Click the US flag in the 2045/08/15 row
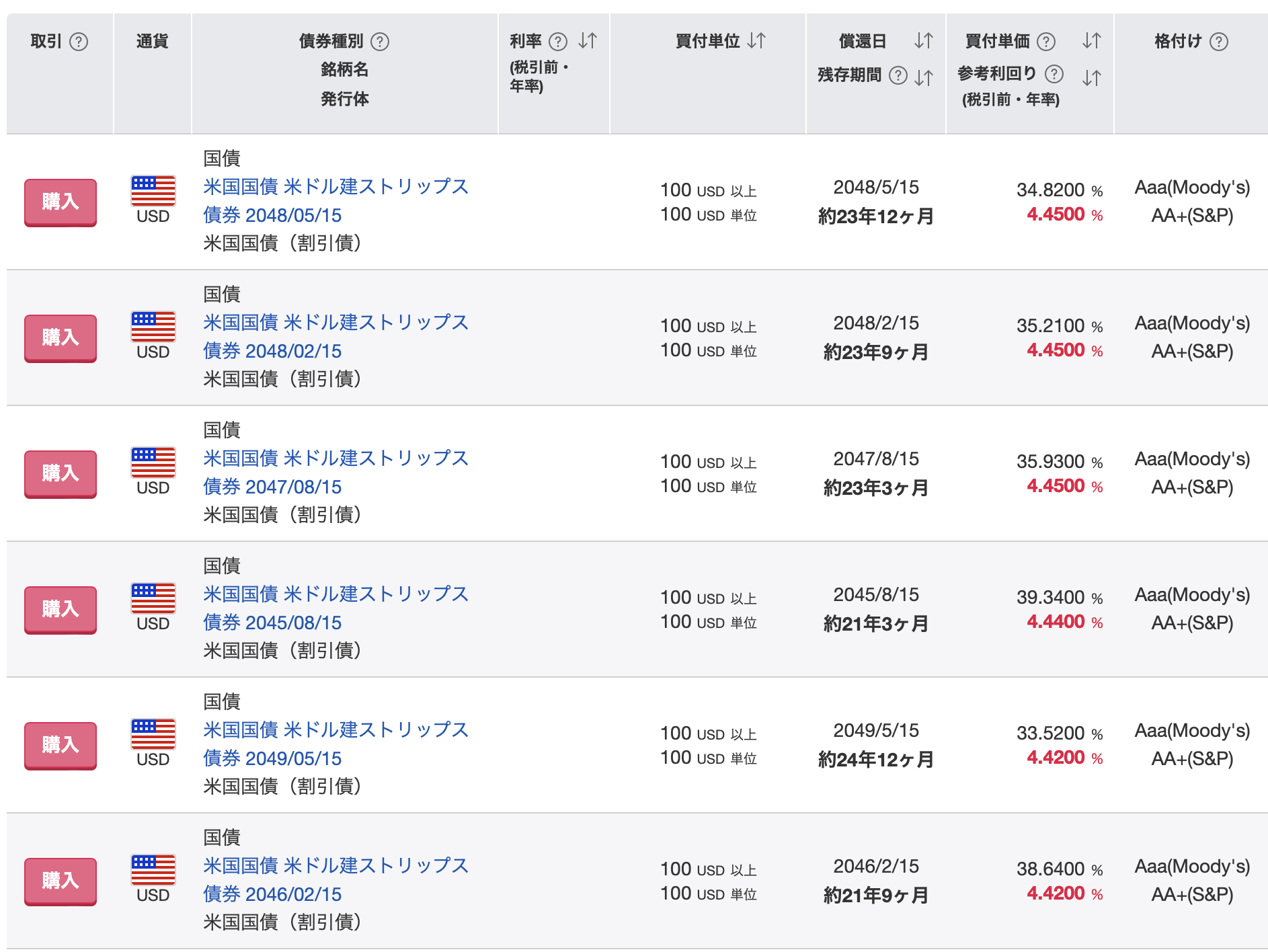 [153, 598]
